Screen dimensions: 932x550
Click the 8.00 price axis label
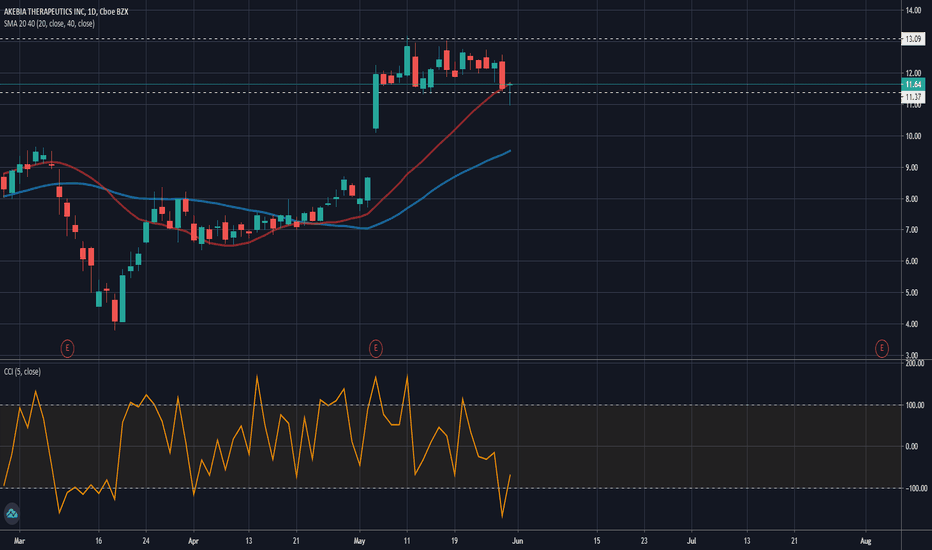coord(913,199)
